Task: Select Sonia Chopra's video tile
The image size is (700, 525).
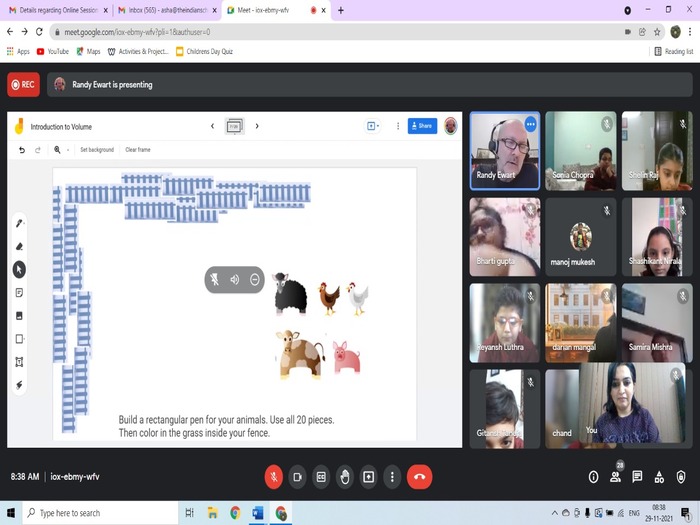Action: click(x=580, y=151)
